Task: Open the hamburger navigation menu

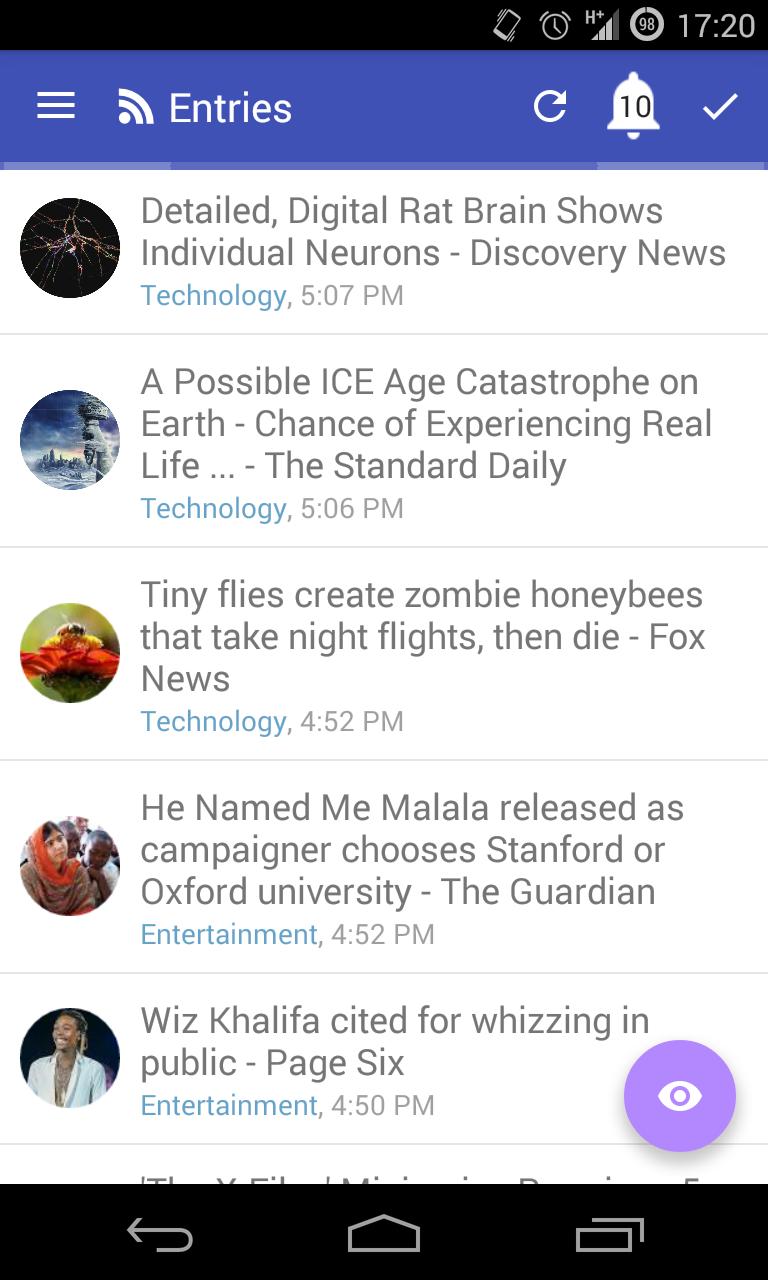Action: pyautogui.click(x=56, y=106)
